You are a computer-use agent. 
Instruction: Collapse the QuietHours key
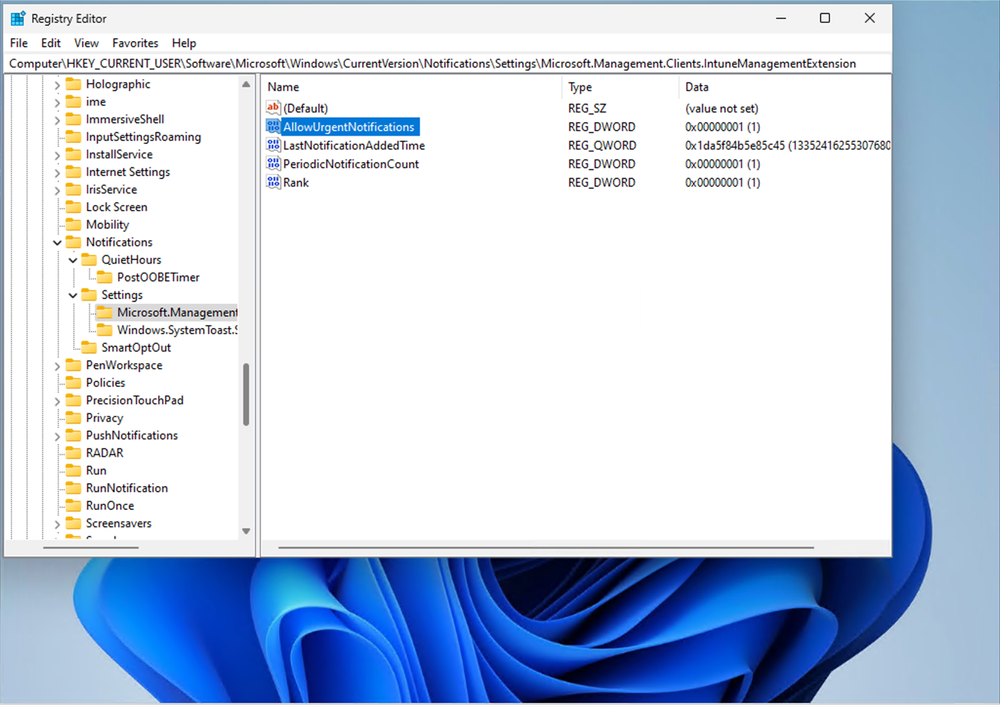point(73,260)
